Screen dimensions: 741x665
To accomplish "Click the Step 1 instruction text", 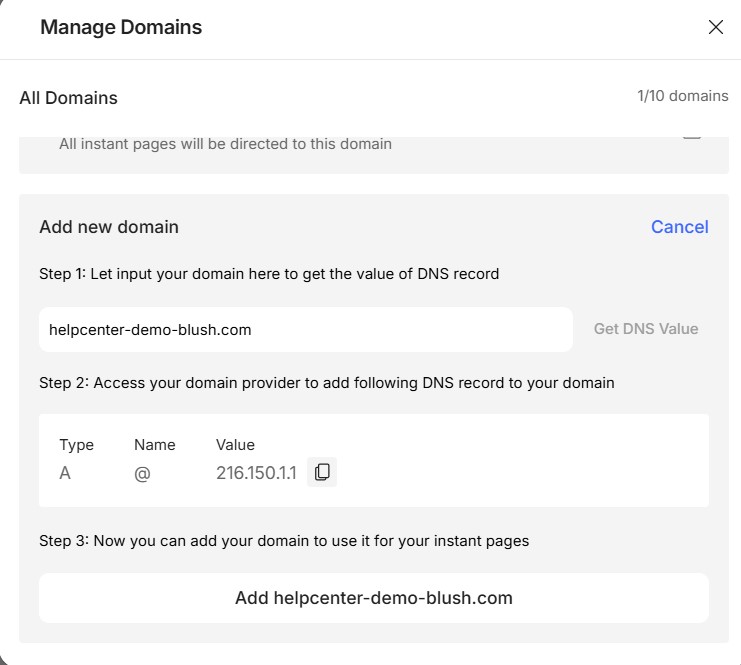I will [269, 274].
